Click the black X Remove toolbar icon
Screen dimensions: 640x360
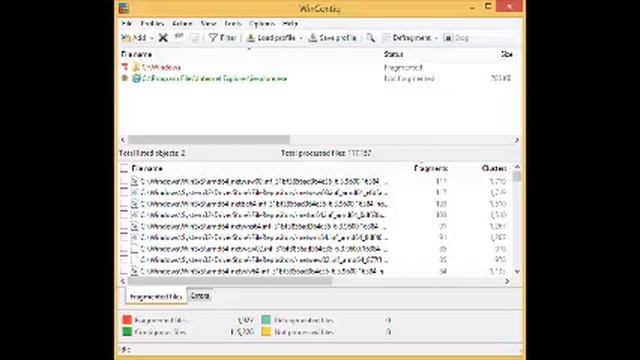(x=163, y=38)
